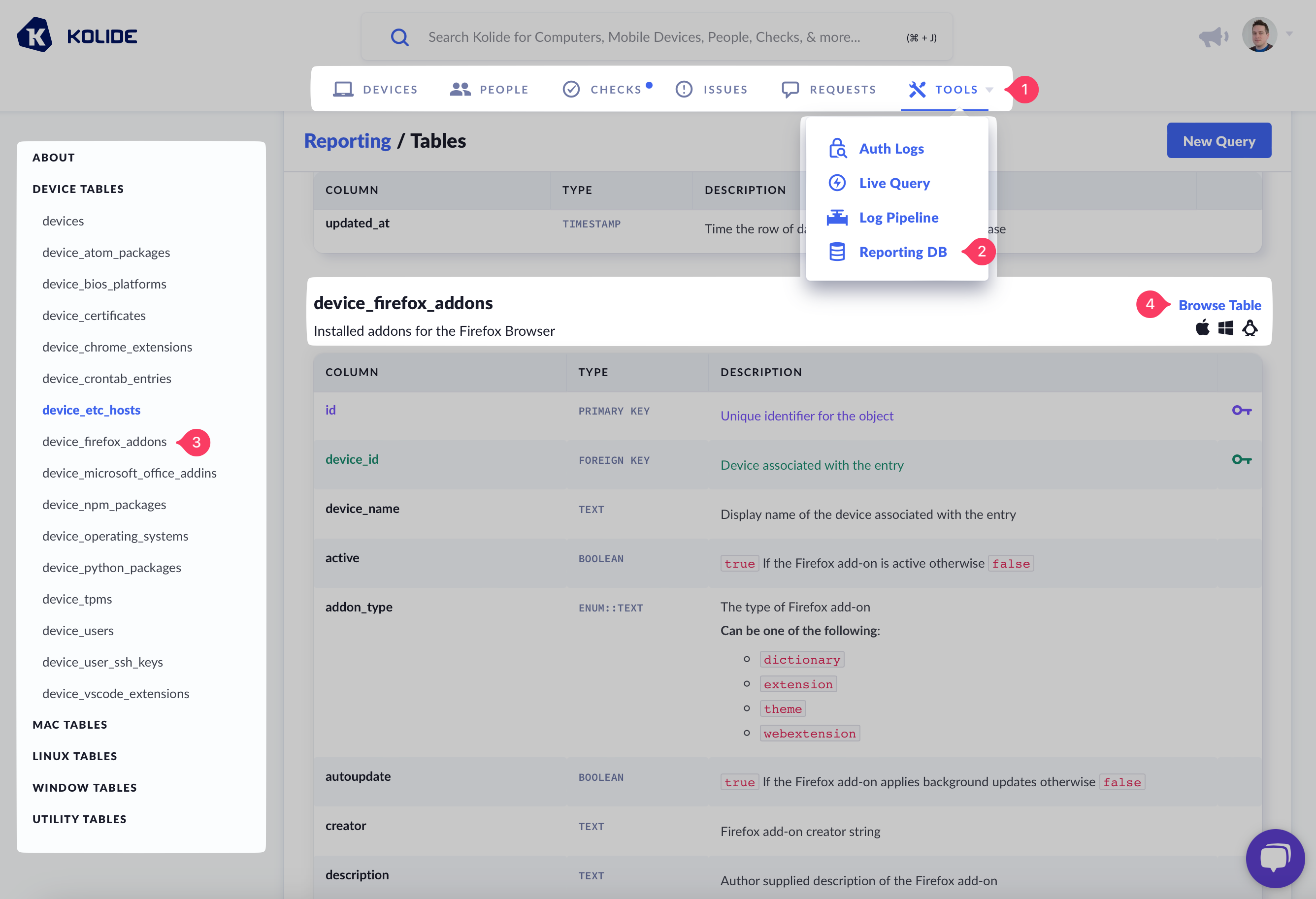Image resolution: width=1316 pixels, height=899 pixels.
Task: Click the Linux penguin platform icon
Action: click(x=1250, y=328)
